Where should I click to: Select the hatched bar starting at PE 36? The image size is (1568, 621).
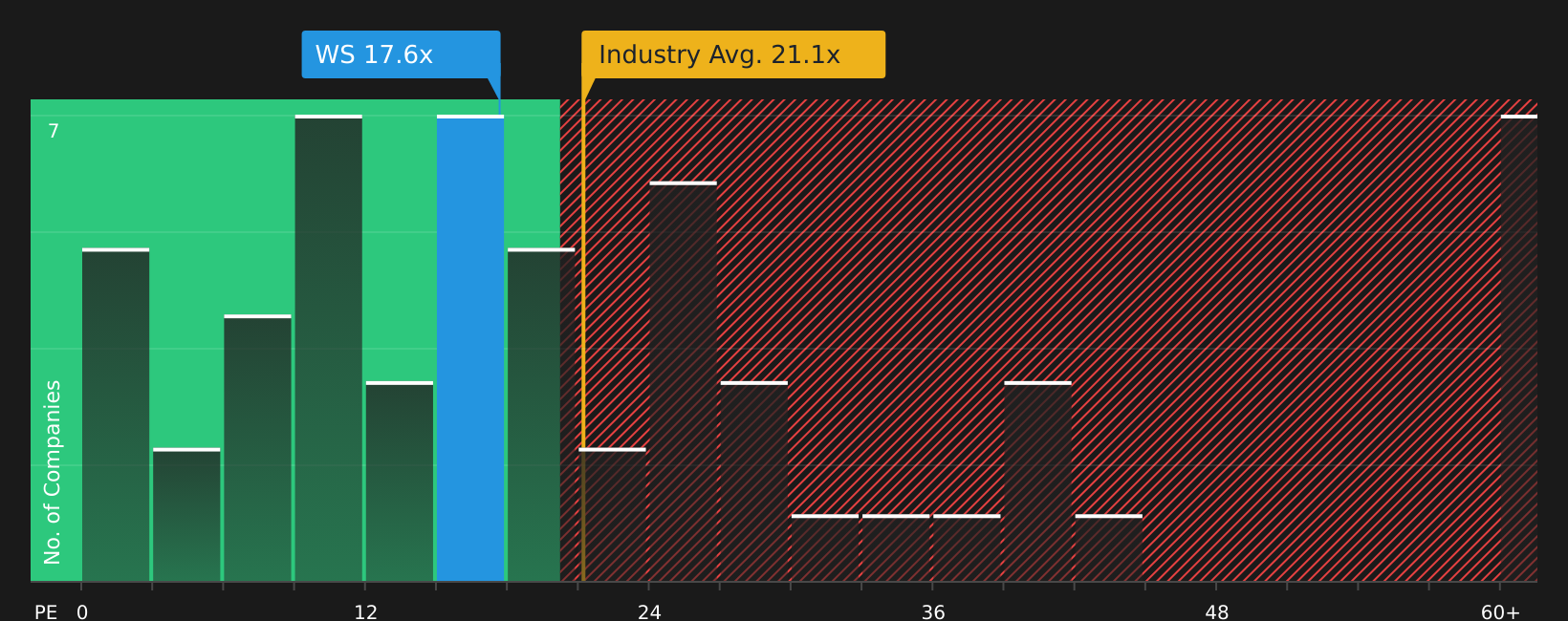pos(967,548)
